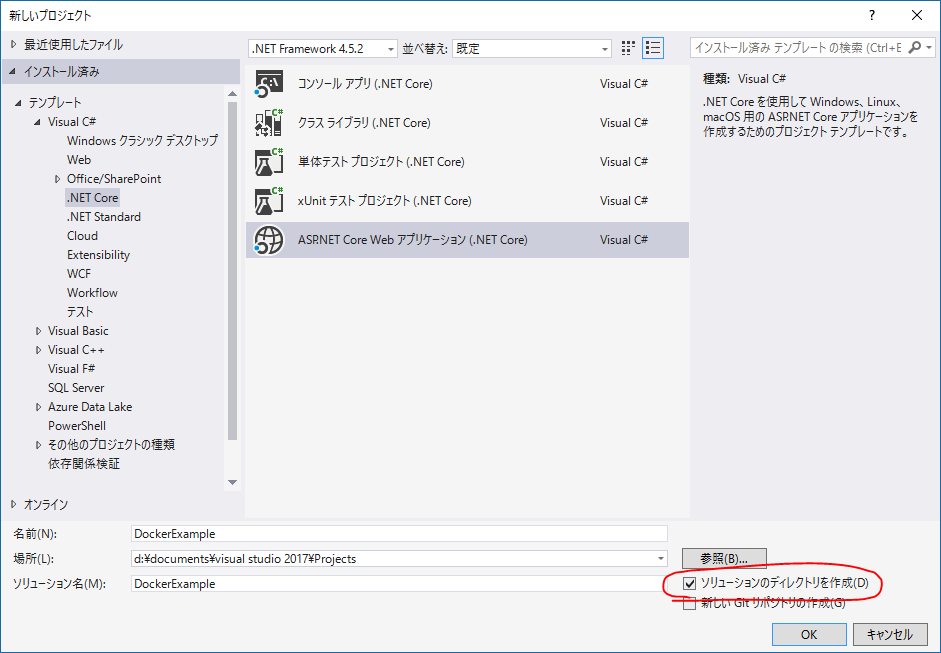
Task: Expand the Office/SharePoint tree node
Action: [x=58, y=179]
